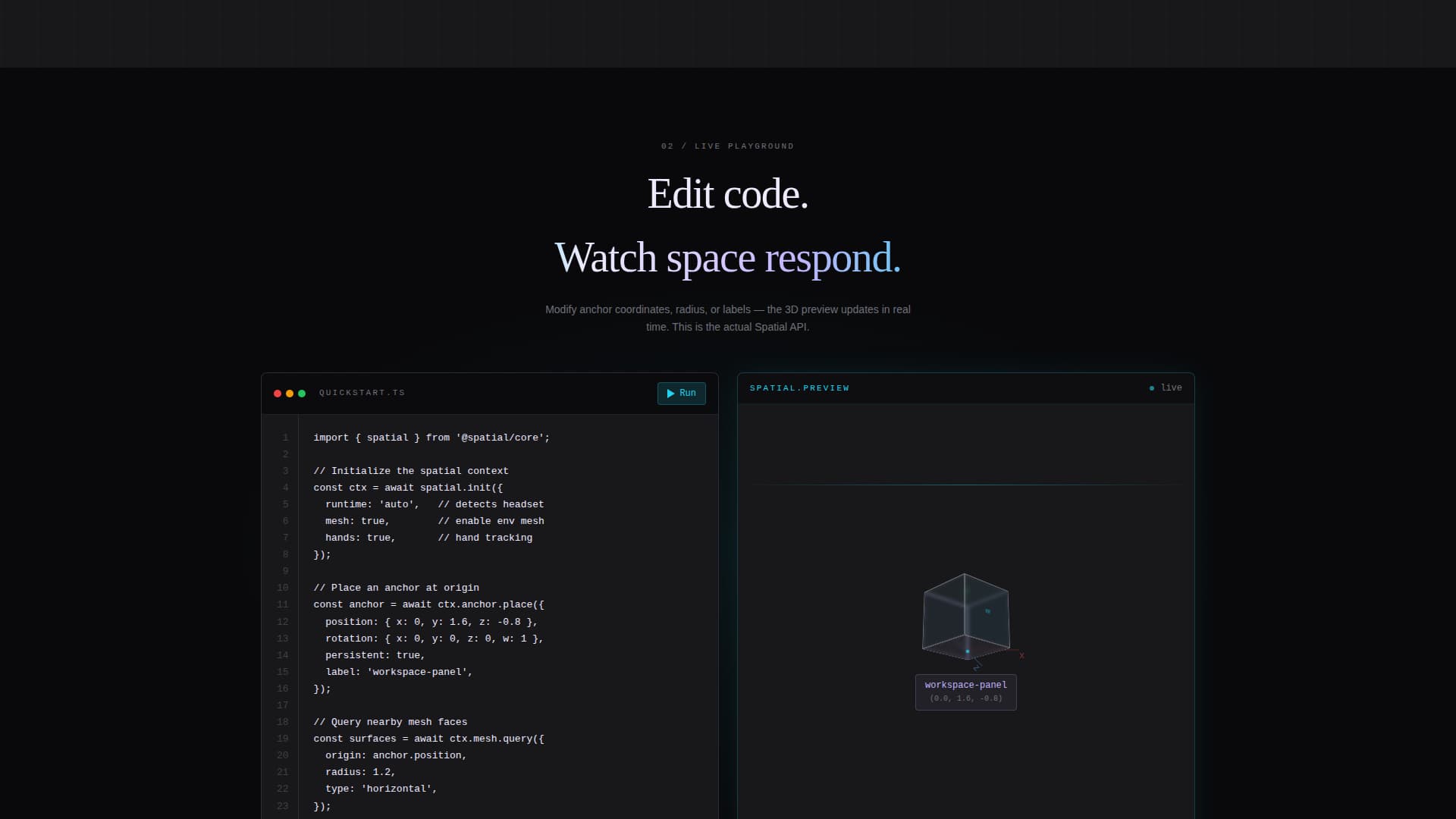Click the 3D cube in the preview

965,616
